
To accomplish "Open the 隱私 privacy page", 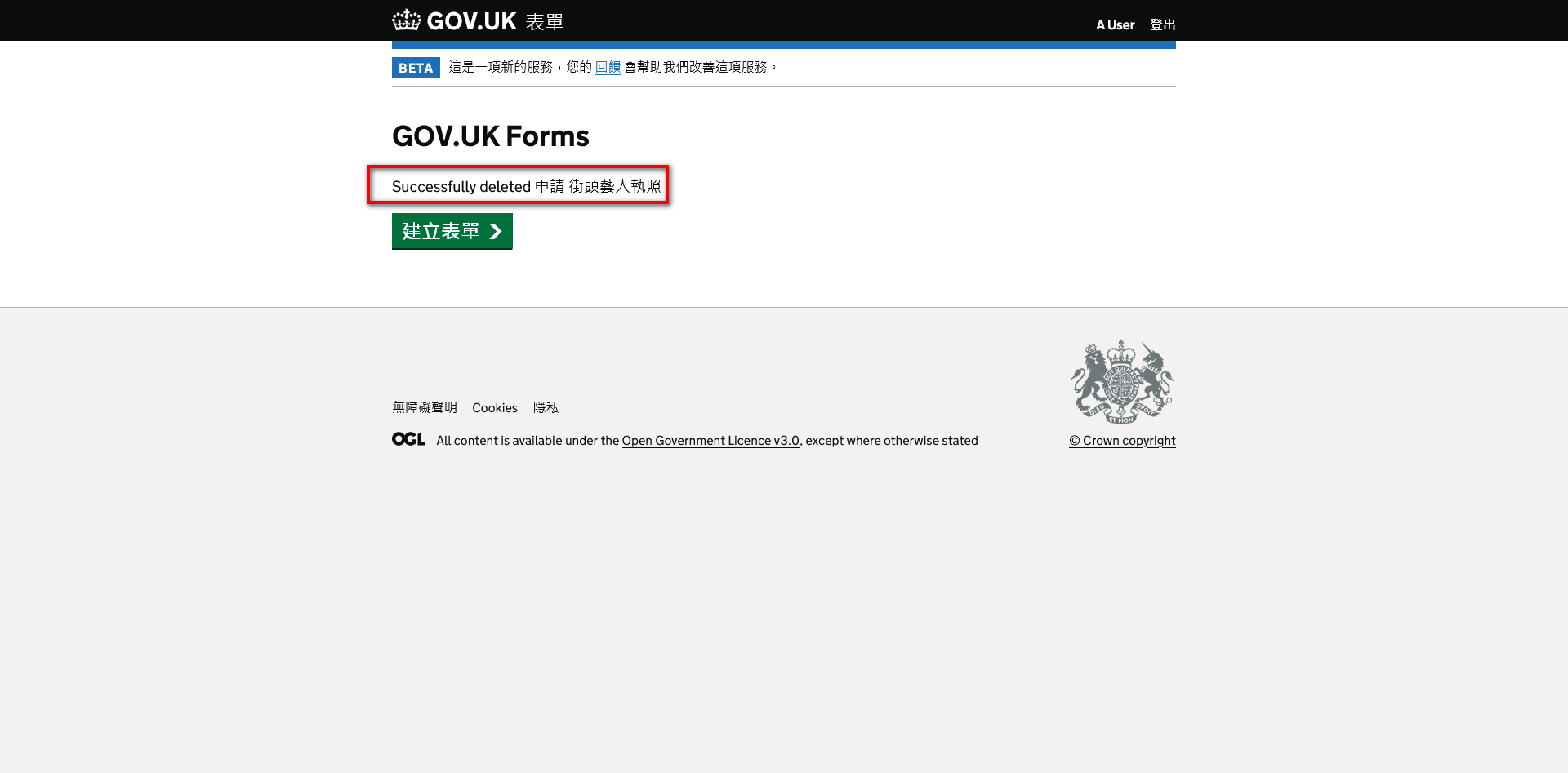I will (546, 408).
